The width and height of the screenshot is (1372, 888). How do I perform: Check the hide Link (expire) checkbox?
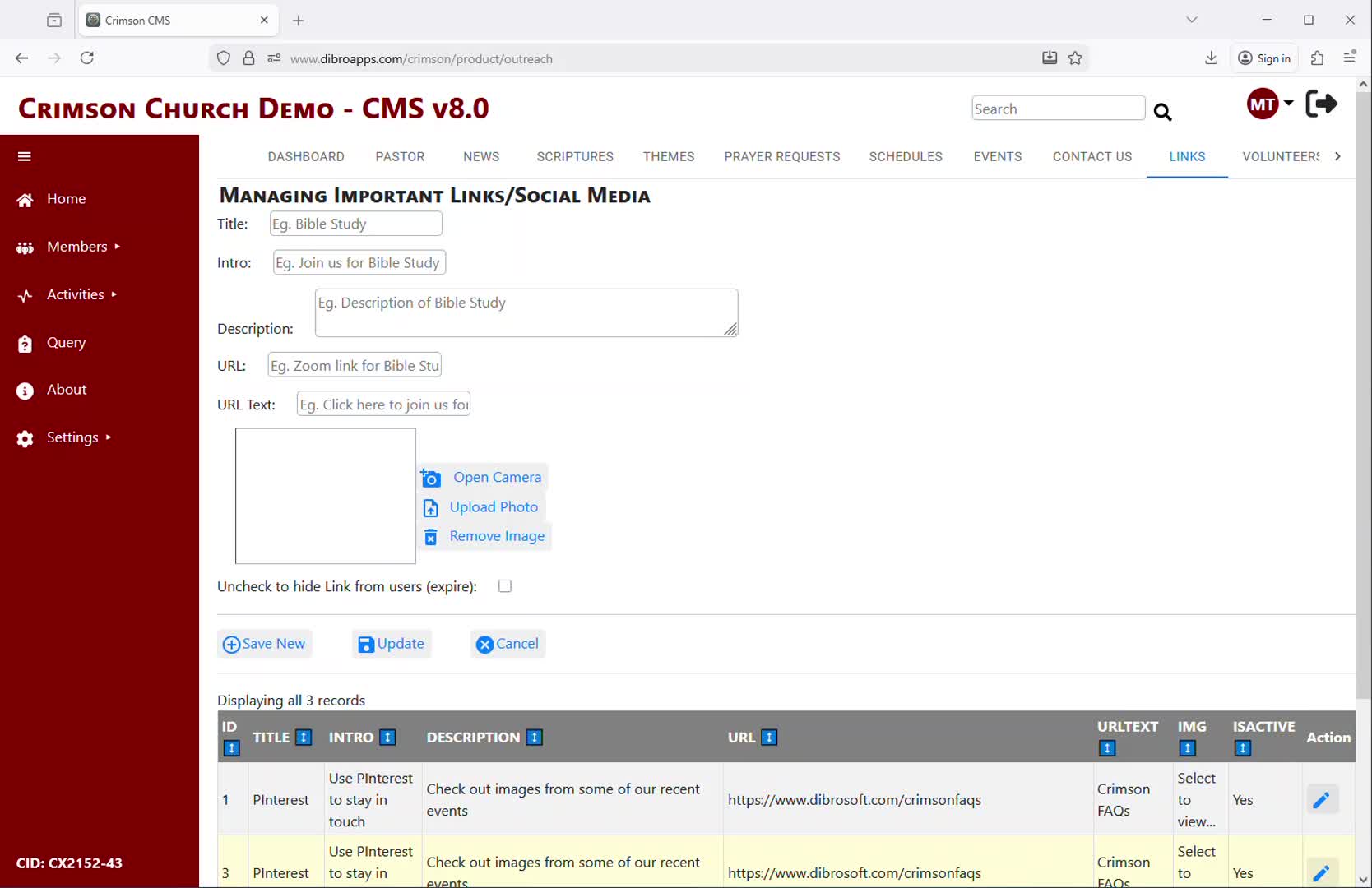(505, 586)
